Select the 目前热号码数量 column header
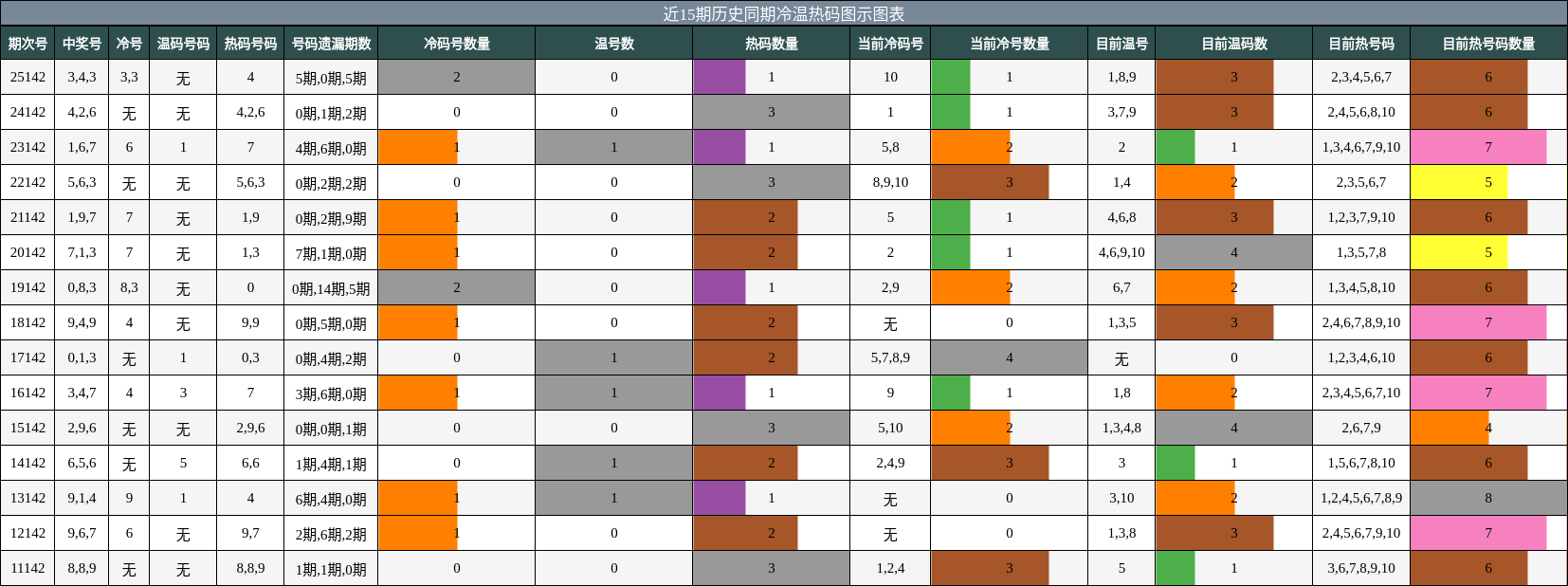This screenshot has width=1568, height=586. [1488, 44]
